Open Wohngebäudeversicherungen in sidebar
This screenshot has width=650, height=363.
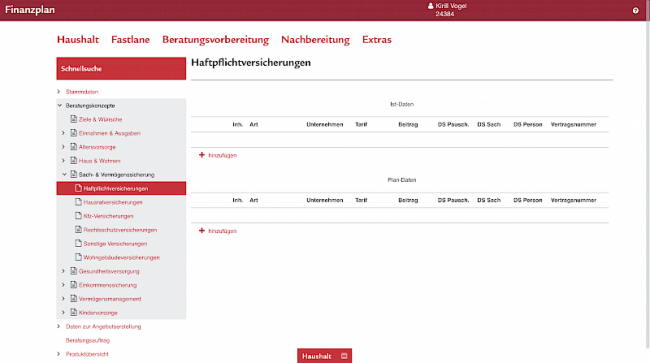[121, 257]
